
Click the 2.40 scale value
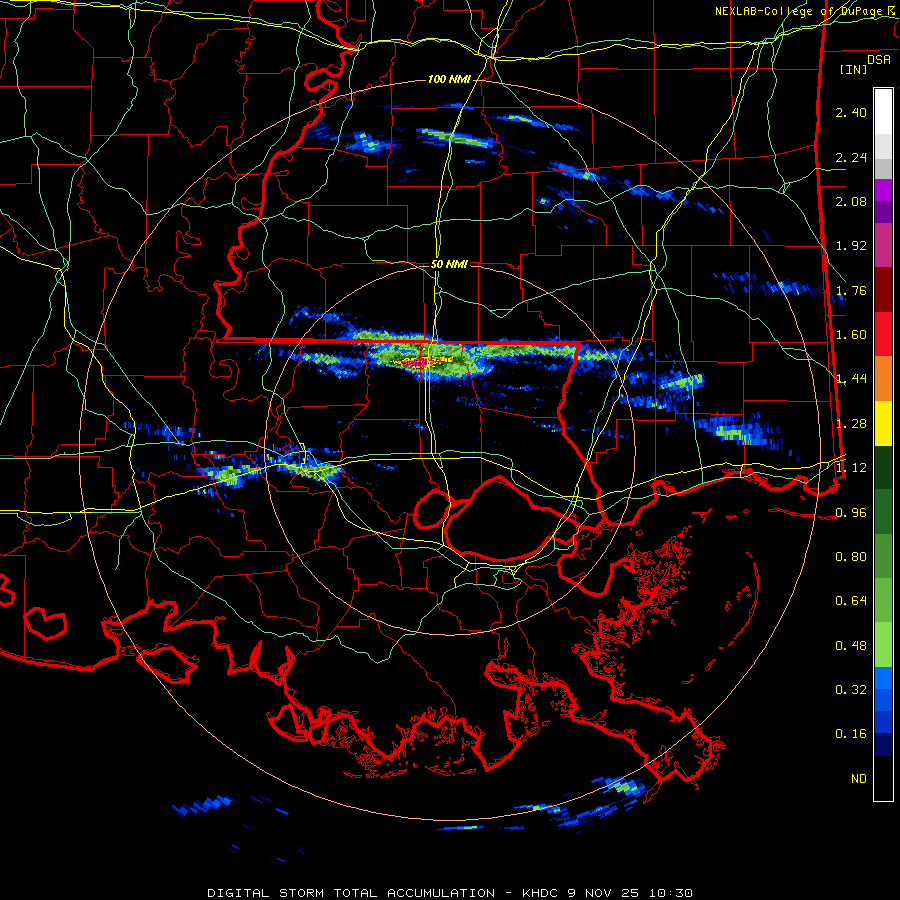pos(851,113)
